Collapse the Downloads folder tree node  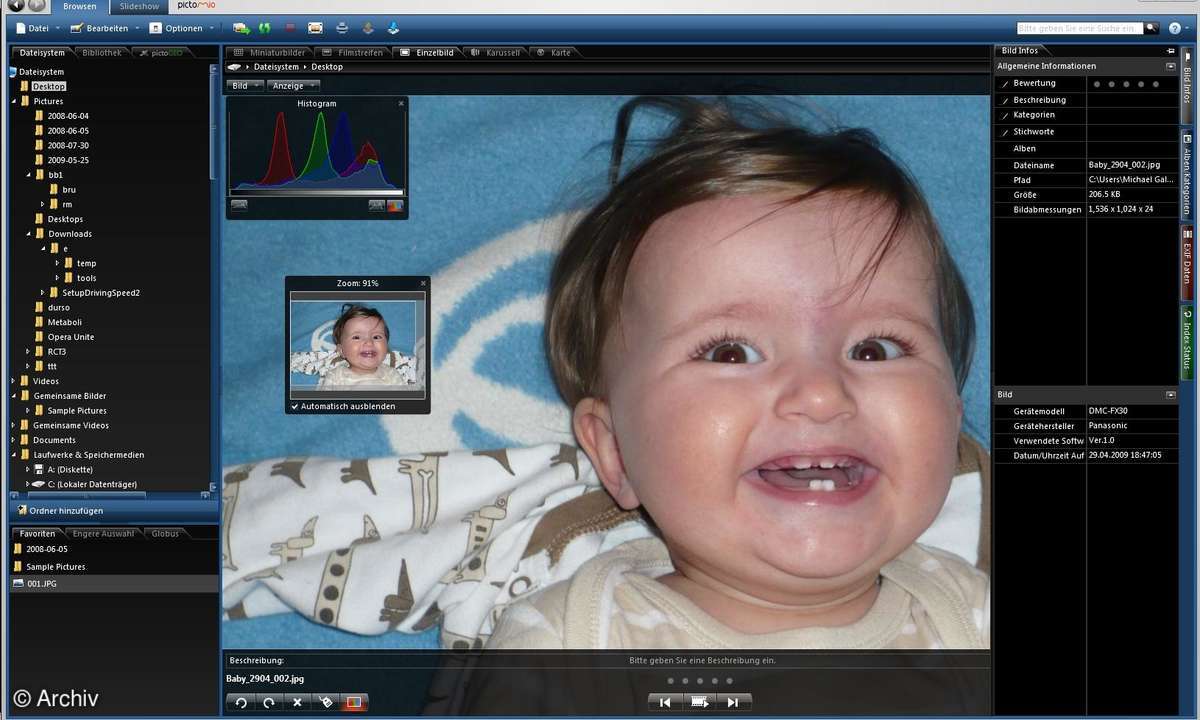[29, 234]
